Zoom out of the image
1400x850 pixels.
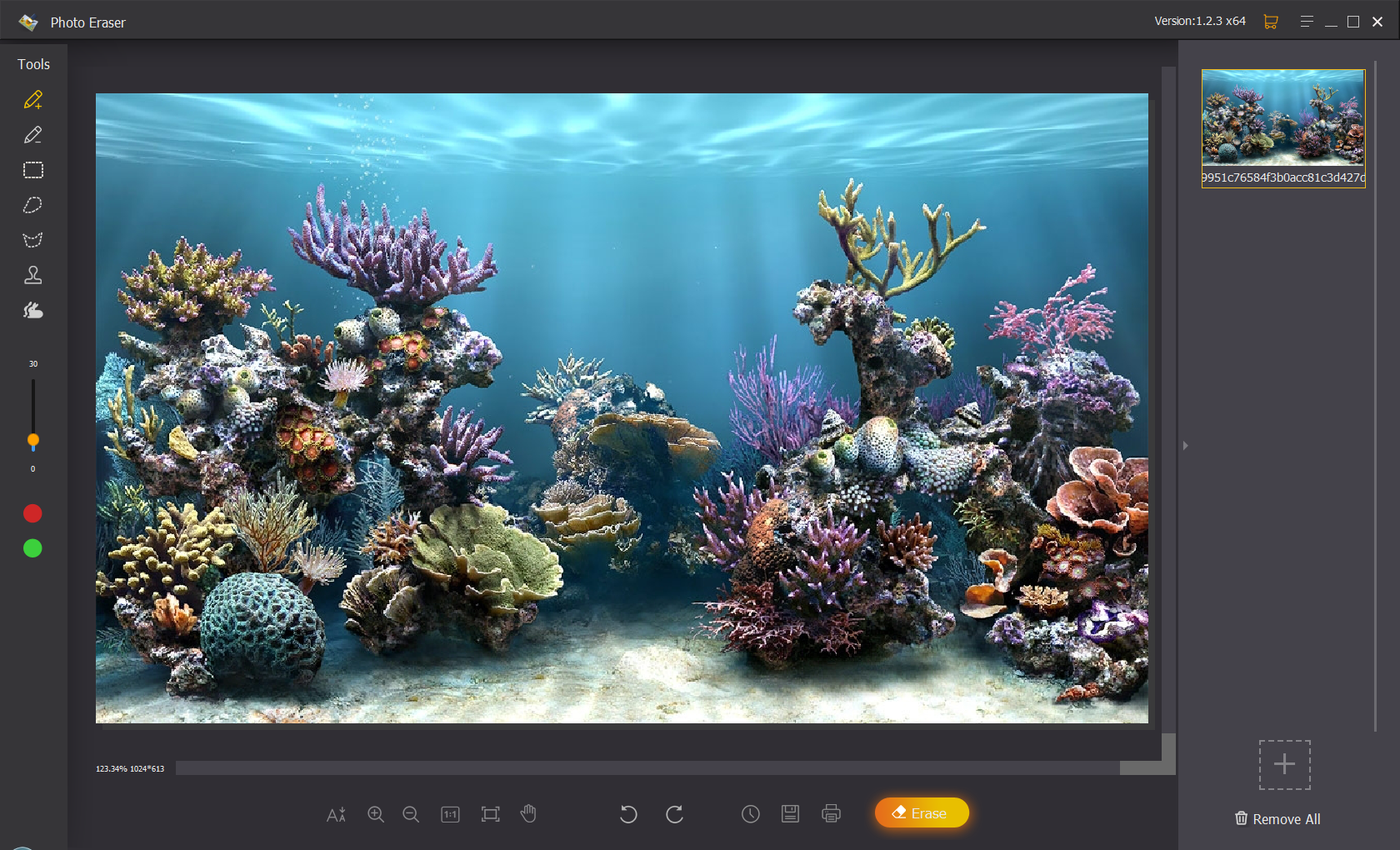point(411,814)
